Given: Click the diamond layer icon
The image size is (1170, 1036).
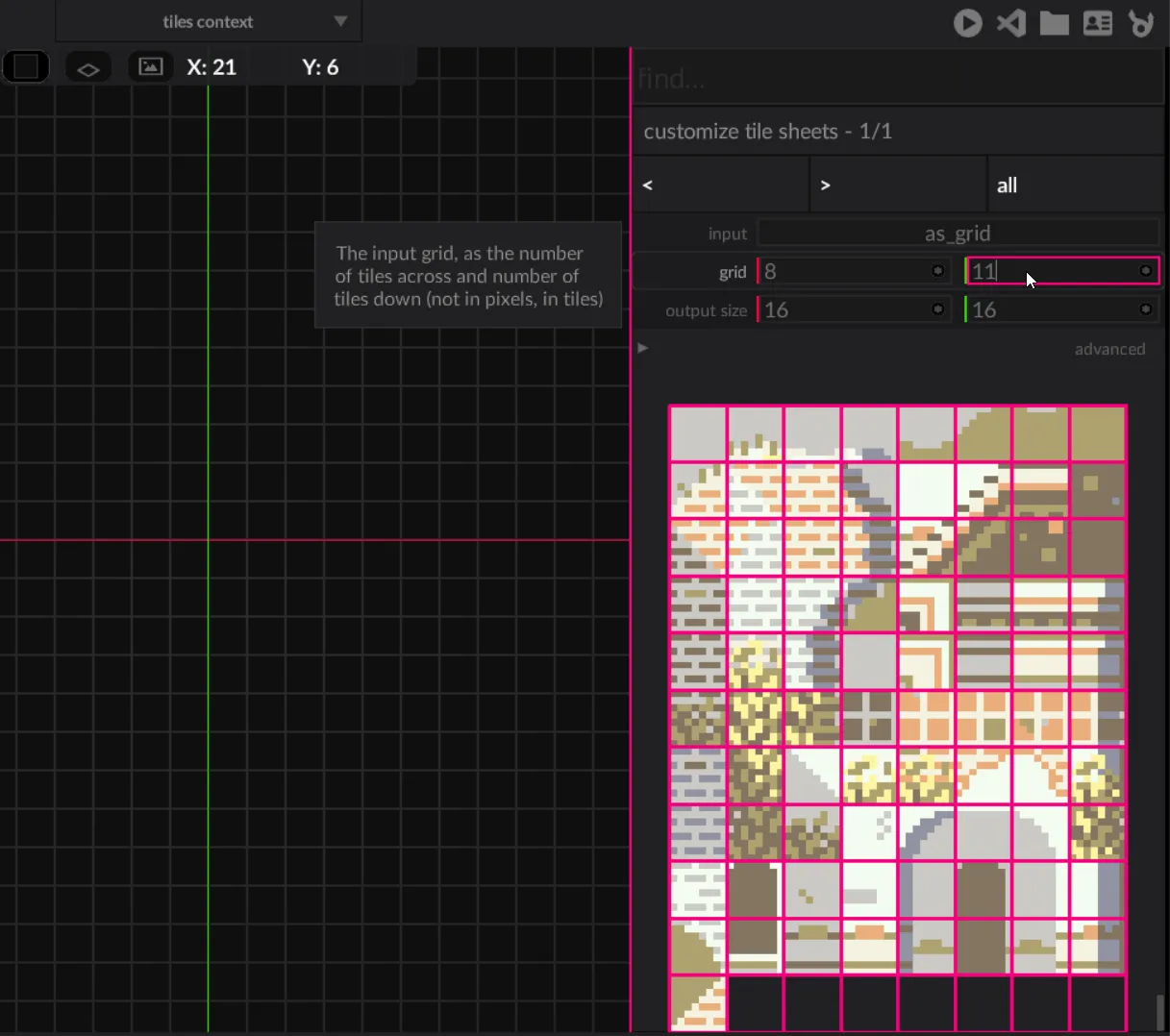Looking at the screenshot, I should 87,68.
